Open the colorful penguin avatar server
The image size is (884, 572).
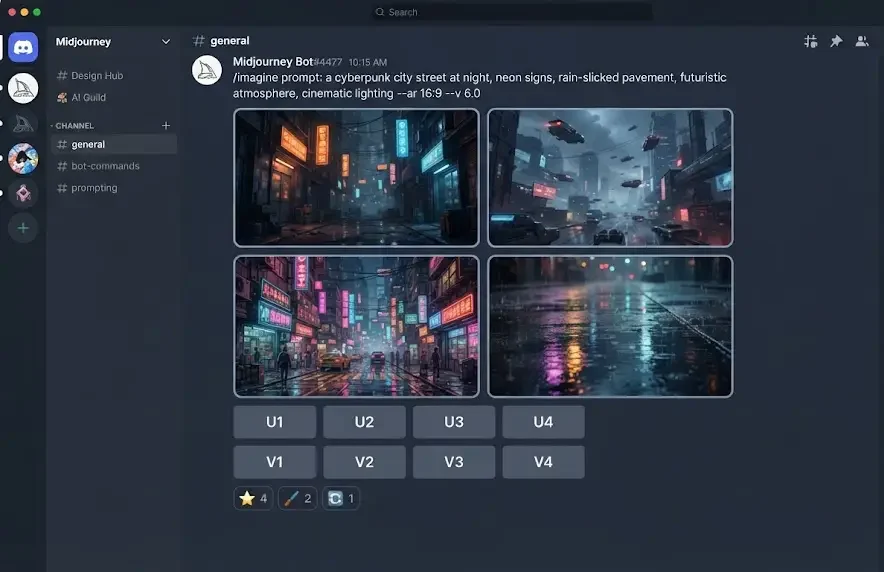[23, 158]
